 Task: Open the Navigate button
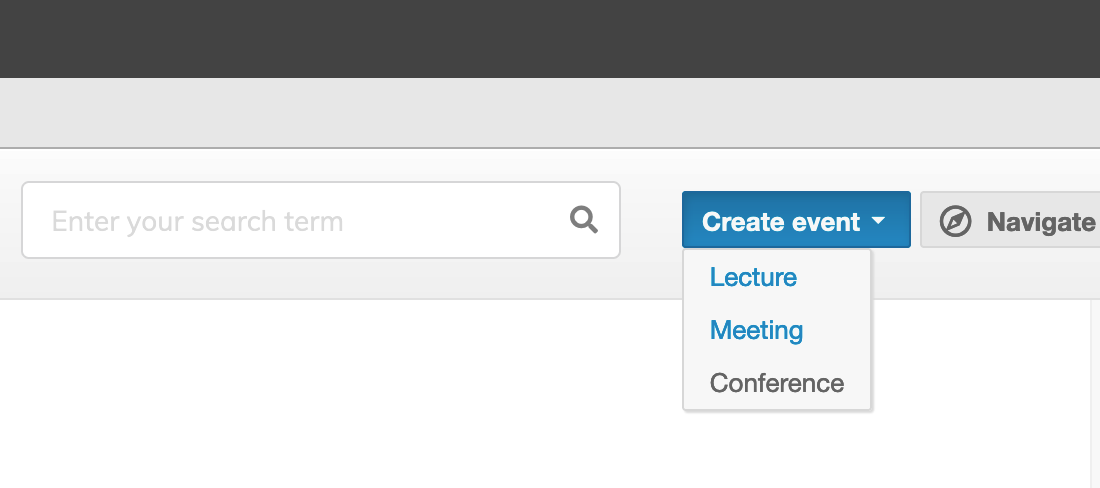pyautogui.click(x=1010, y=219)
